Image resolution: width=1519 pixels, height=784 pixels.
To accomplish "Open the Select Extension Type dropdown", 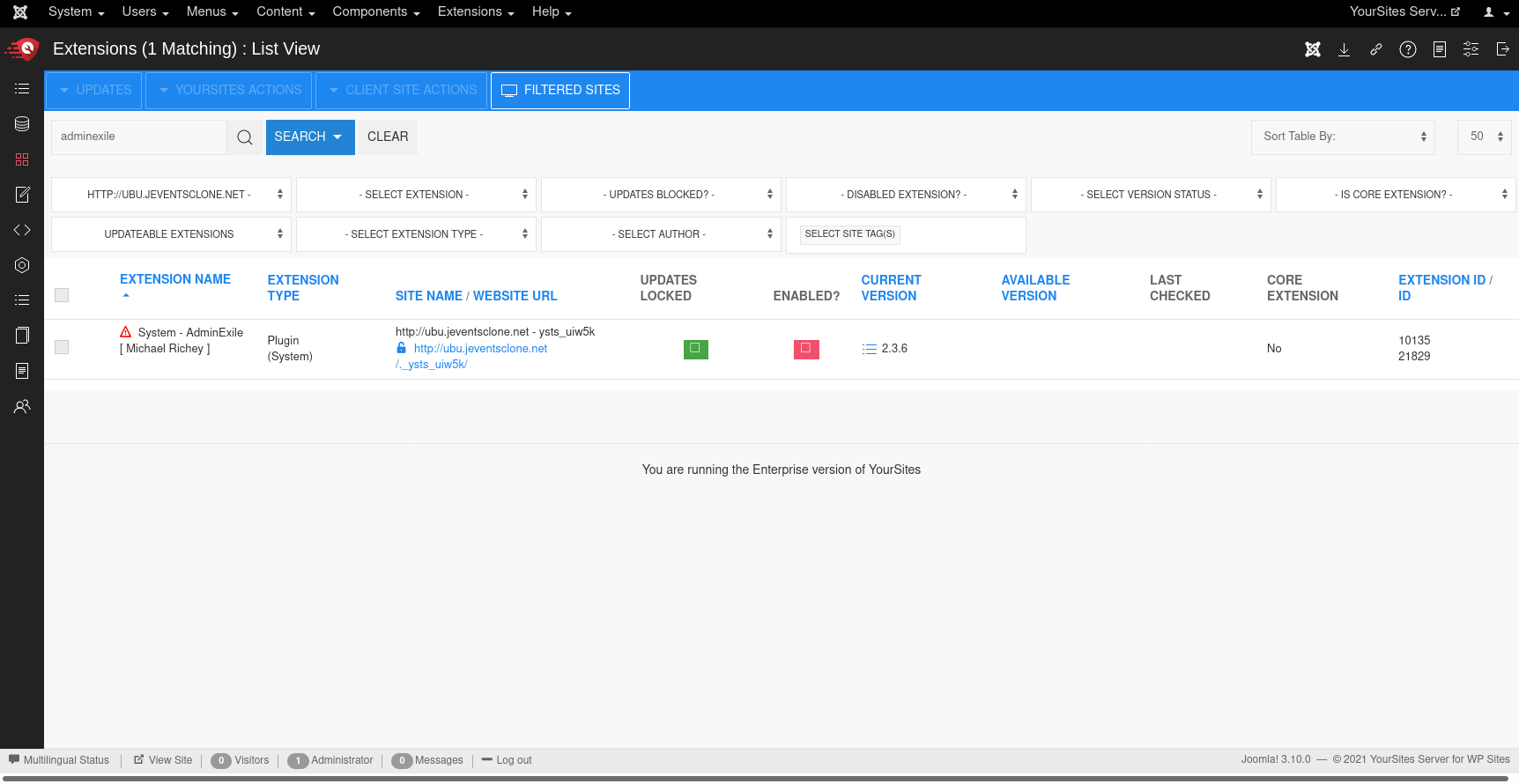I will click(416, 234).
